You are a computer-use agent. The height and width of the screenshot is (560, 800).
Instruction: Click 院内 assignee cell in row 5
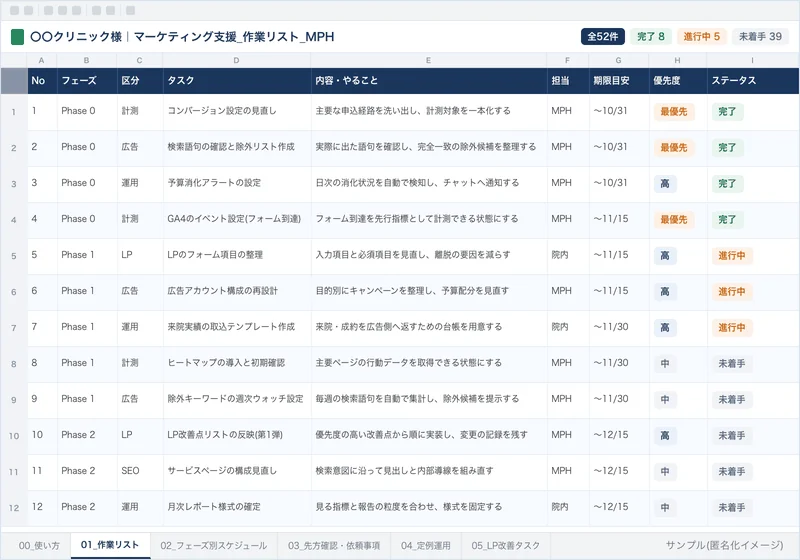pos(567,255)
